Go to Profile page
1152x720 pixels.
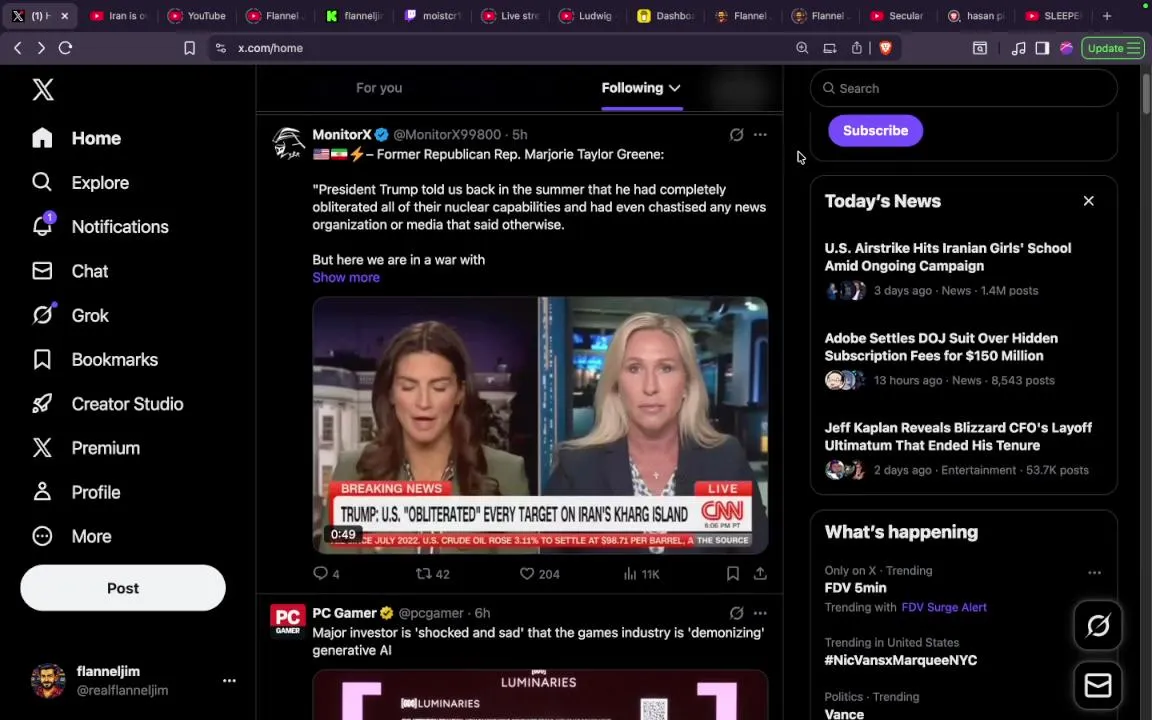(x=76, y=492)
